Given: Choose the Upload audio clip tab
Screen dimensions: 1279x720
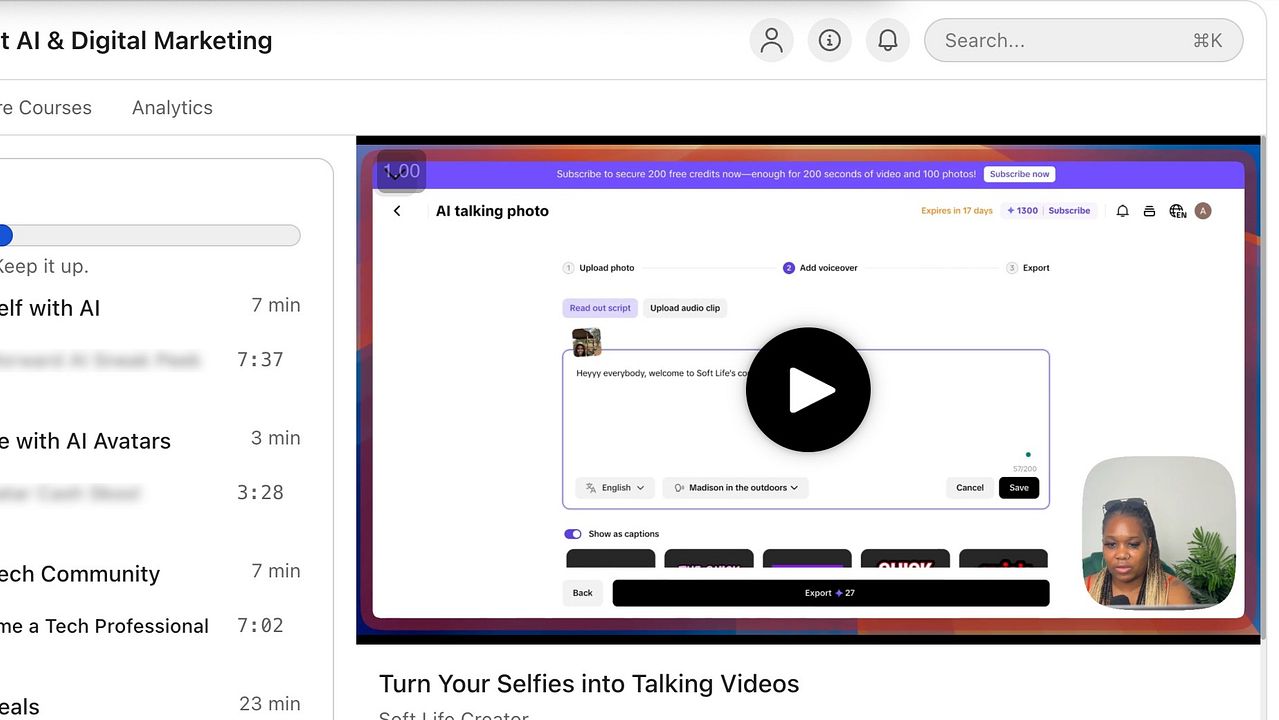Looking at the screenshot, I should click(685, 308).
